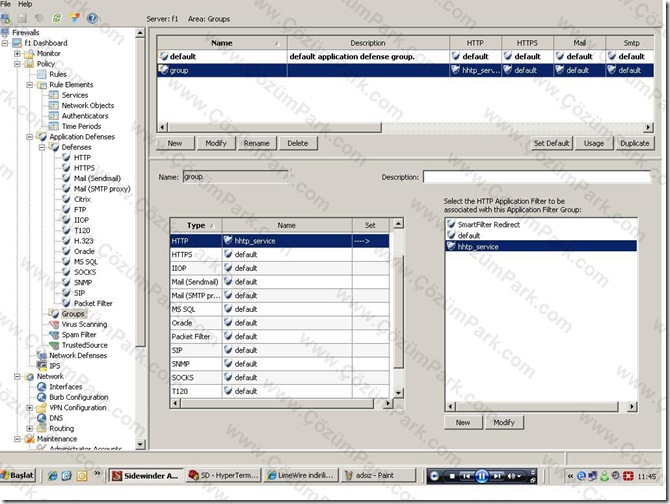The height and width of the screenshot is (504, 670).
Task: Open the HTTP defense in the tree
Action: pos(82,158)
